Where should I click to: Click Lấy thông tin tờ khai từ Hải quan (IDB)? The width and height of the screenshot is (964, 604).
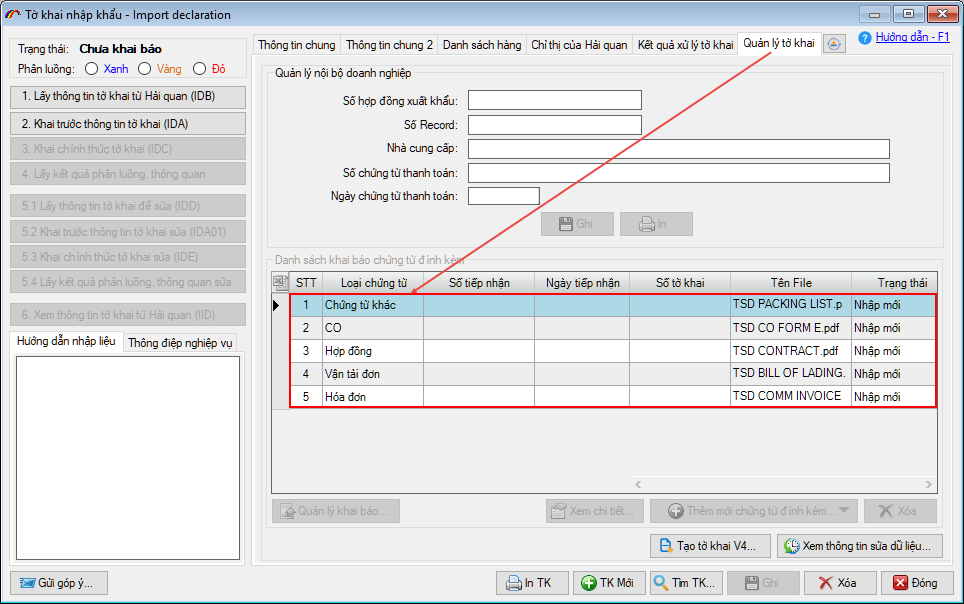tap(126, 97)
